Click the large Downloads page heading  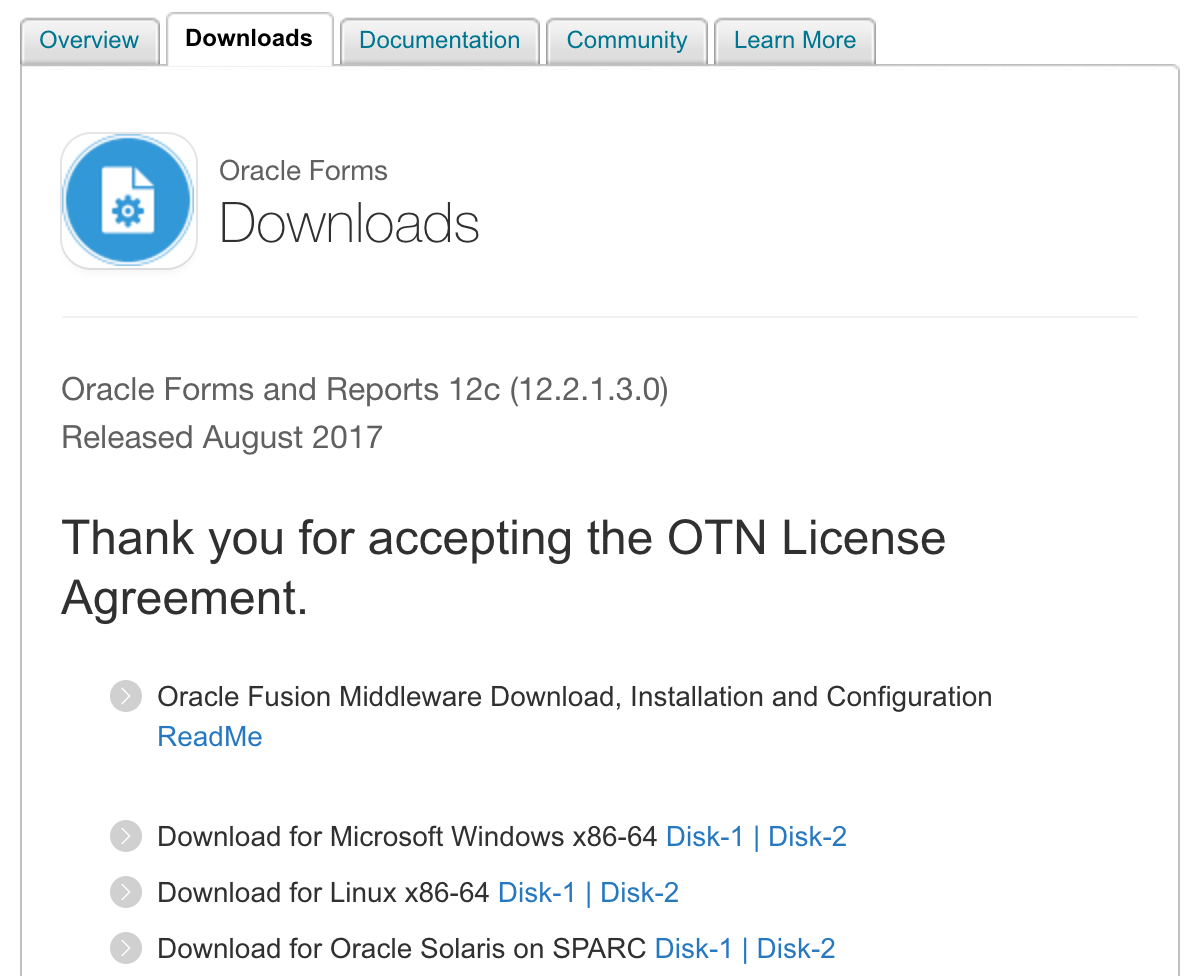[x=349, y=223]
